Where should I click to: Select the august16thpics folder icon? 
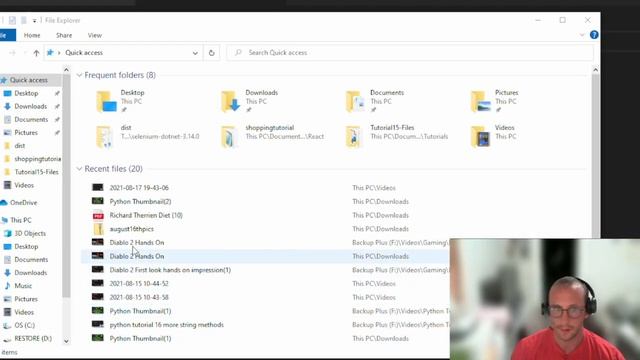[x=98, y=229]
